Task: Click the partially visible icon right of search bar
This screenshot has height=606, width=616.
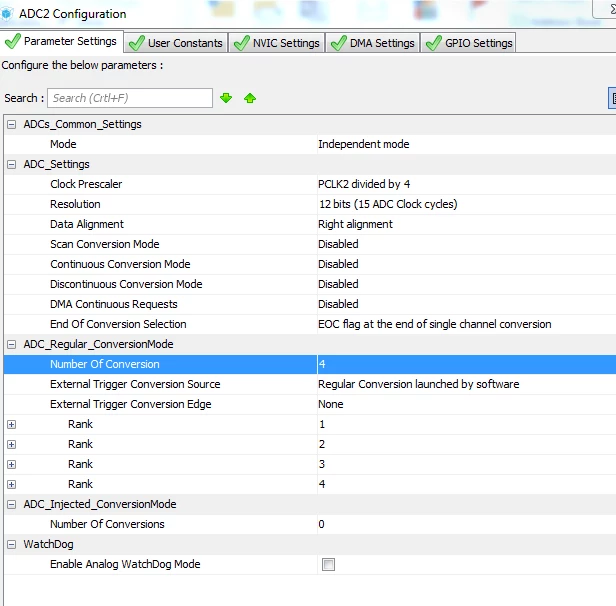Action: pyautogui.click(x=612, y=98)
